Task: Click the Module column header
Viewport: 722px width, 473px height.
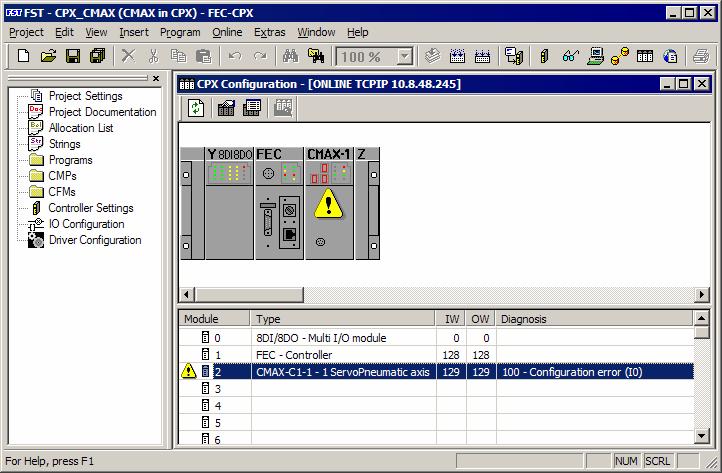Action: (x=215, y=319)
